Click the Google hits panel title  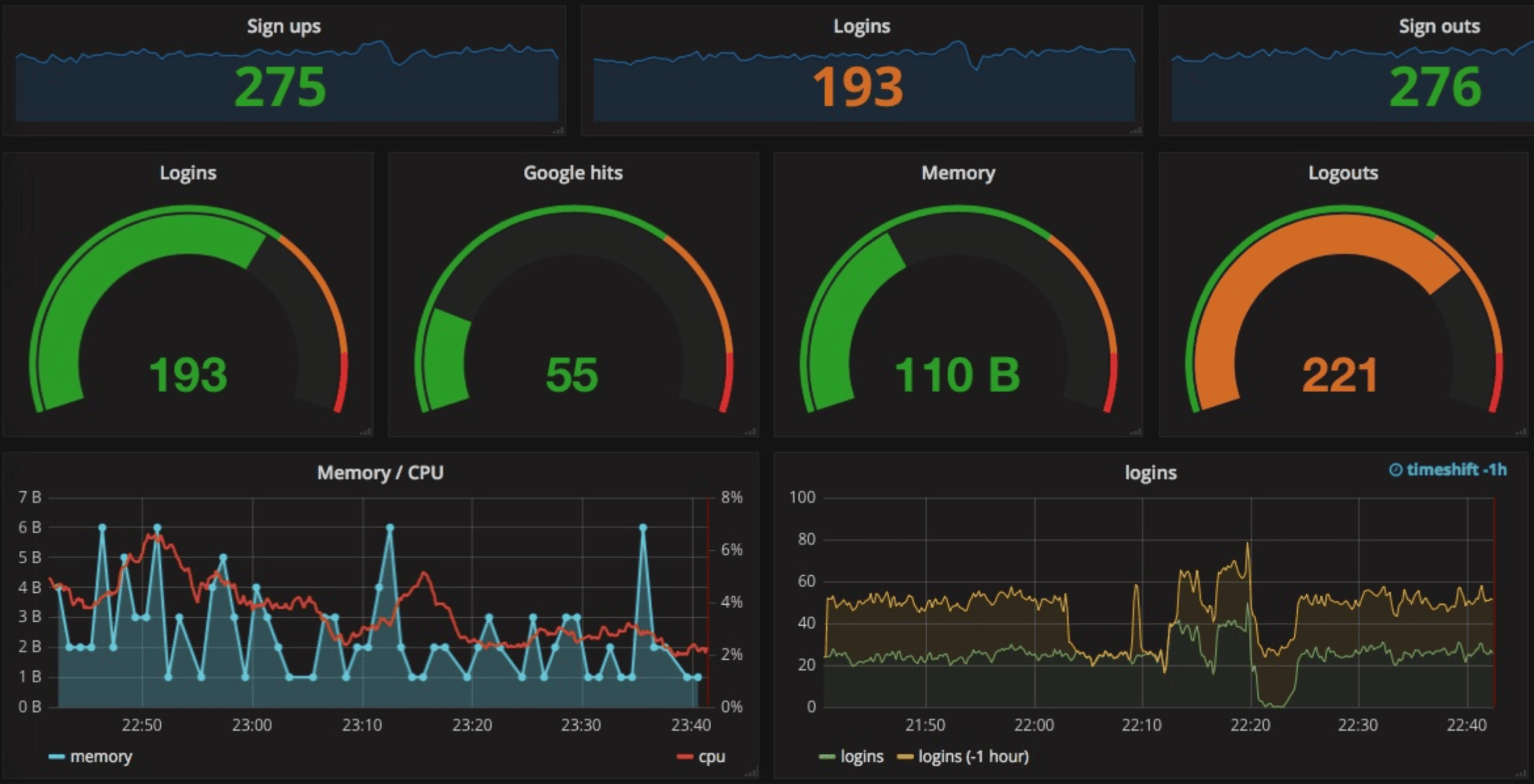572,173
